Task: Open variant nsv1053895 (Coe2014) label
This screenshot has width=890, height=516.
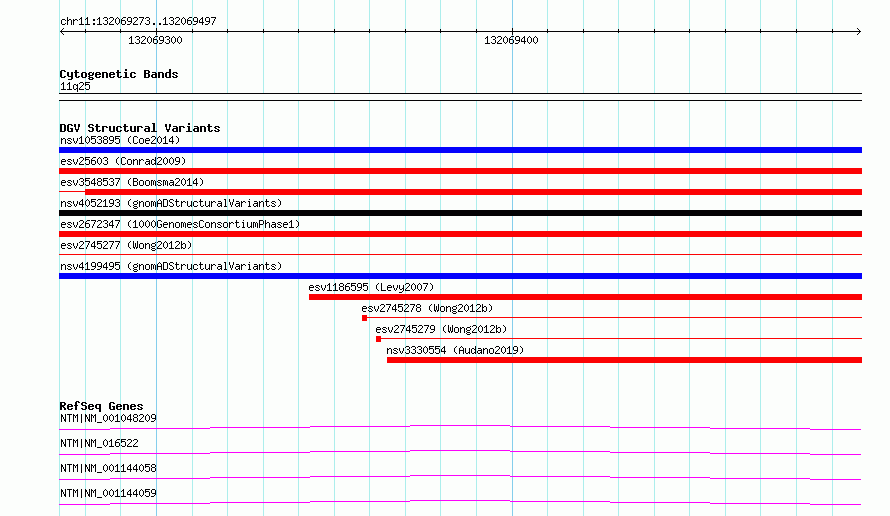Action: pos(120,140)
